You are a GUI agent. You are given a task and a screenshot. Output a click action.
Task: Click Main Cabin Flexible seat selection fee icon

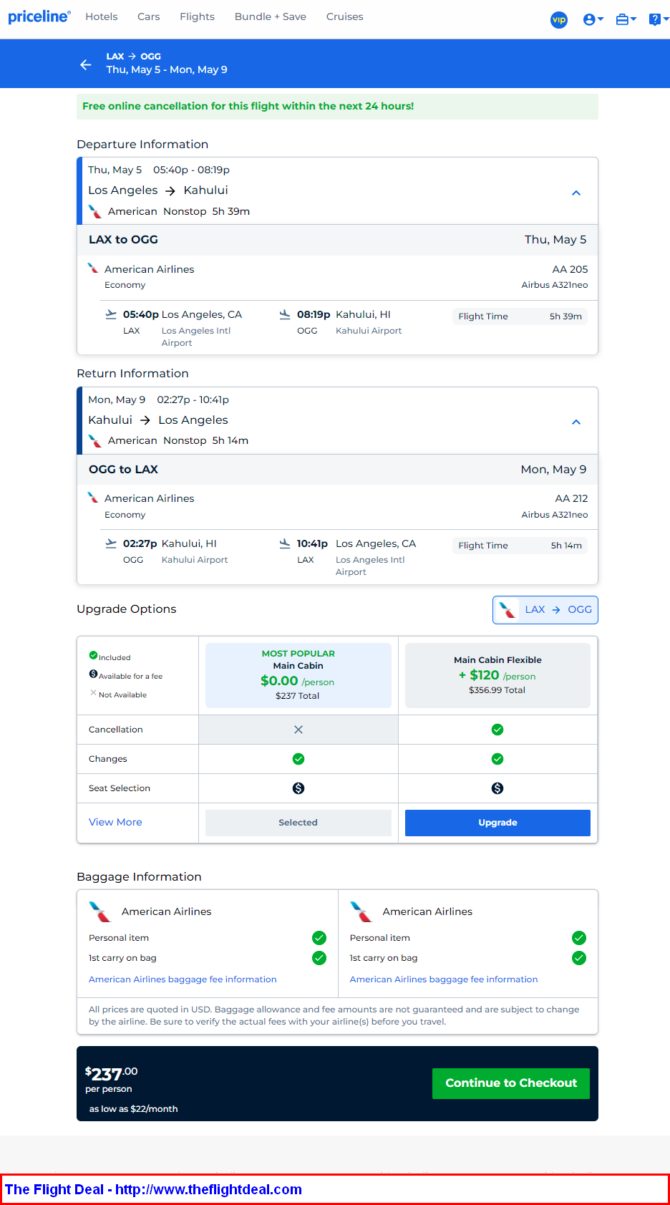(x=497, y=788)
